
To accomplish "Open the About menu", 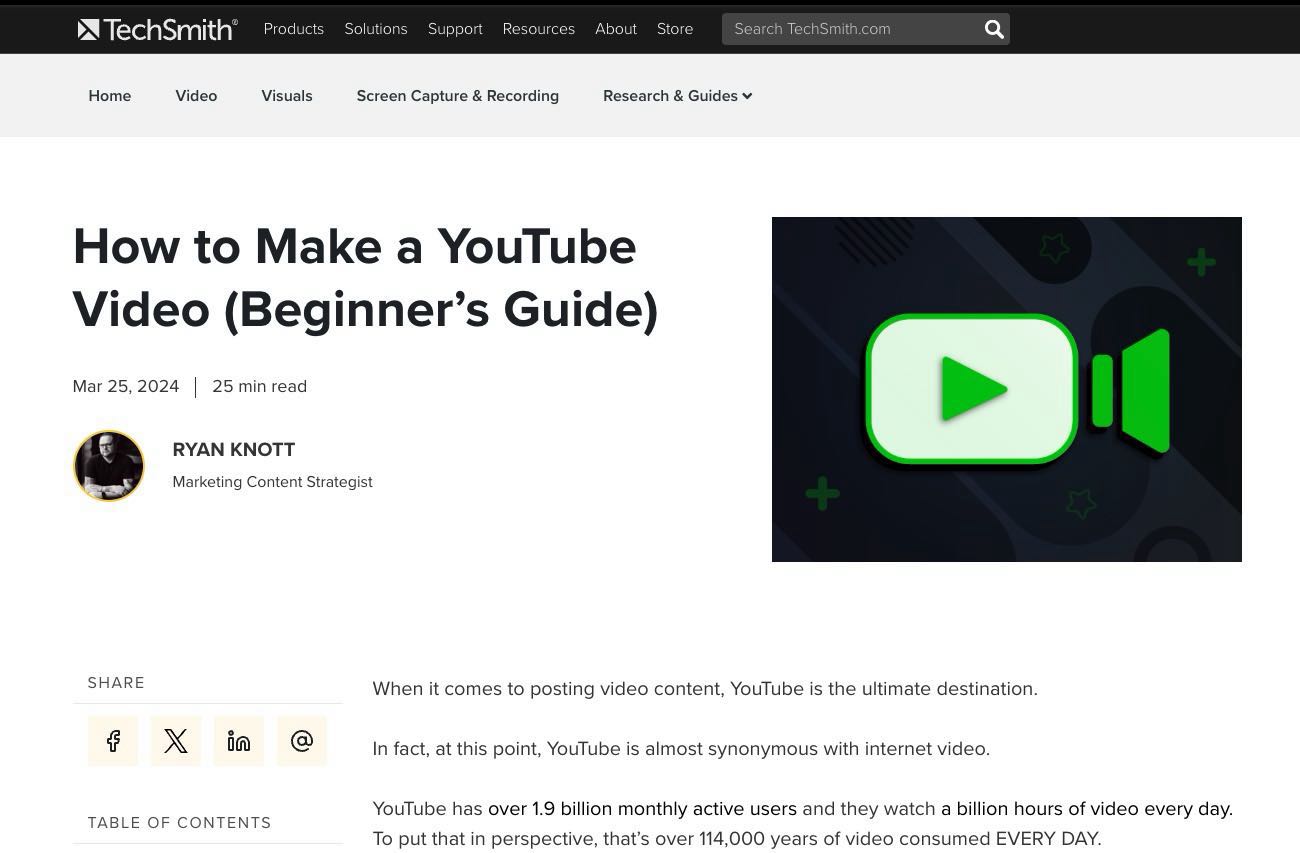I will [x=616, y=29].
